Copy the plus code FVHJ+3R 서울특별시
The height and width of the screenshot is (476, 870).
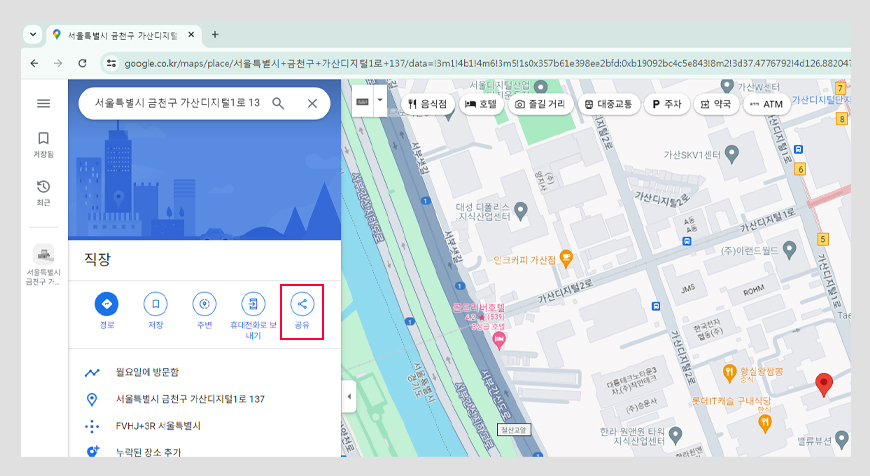coord(204,426)
